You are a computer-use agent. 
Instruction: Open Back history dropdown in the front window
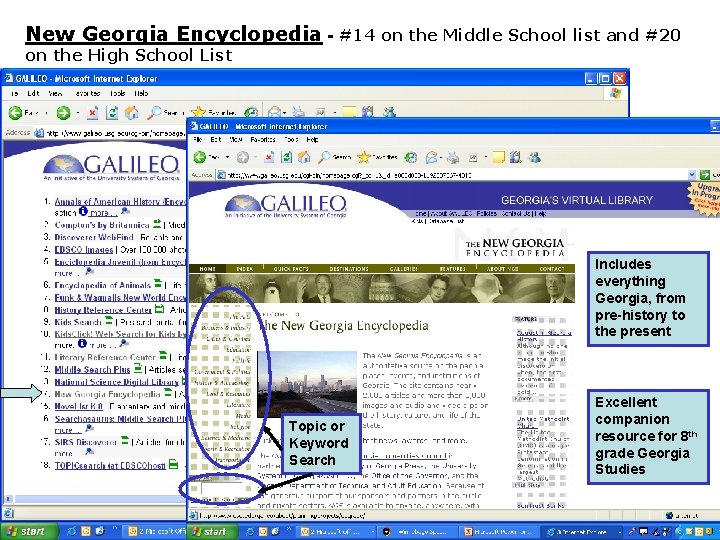coord(227,158)
